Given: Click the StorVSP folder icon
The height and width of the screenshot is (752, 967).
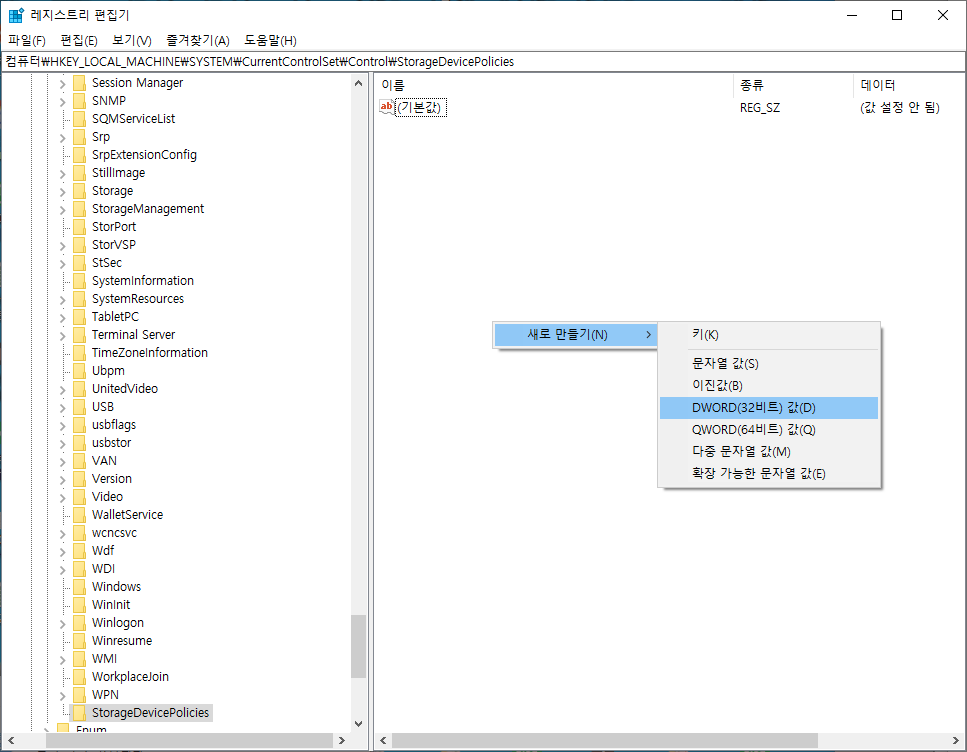Looking at the screenshot, I should coord(80,245).
